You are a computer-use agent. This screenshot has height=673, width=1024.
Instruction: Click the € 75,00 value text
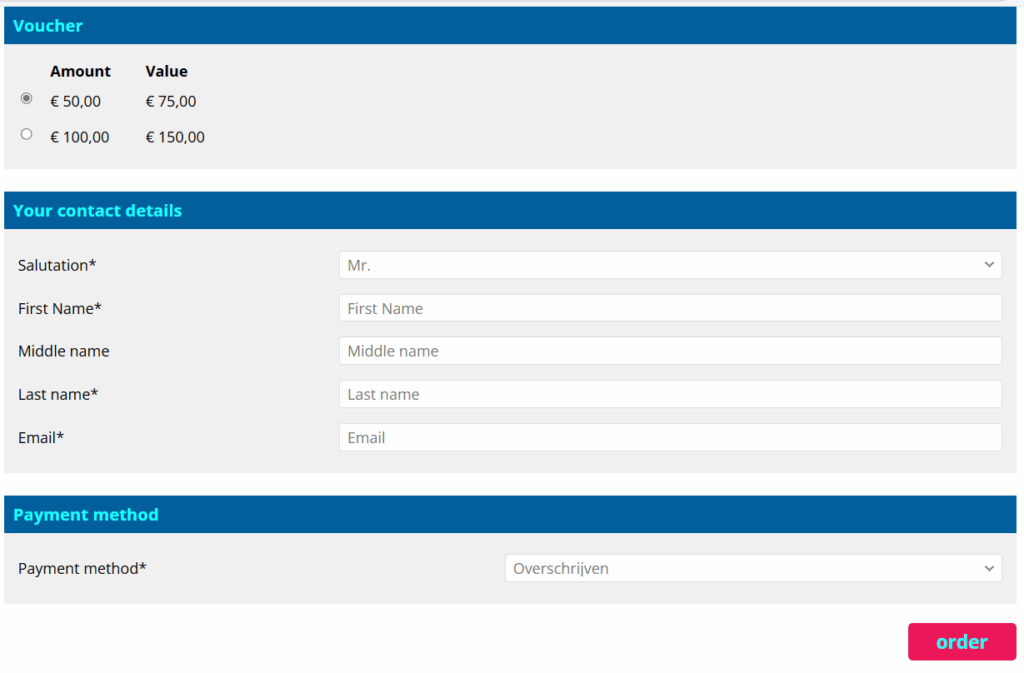tap(170, 101)
